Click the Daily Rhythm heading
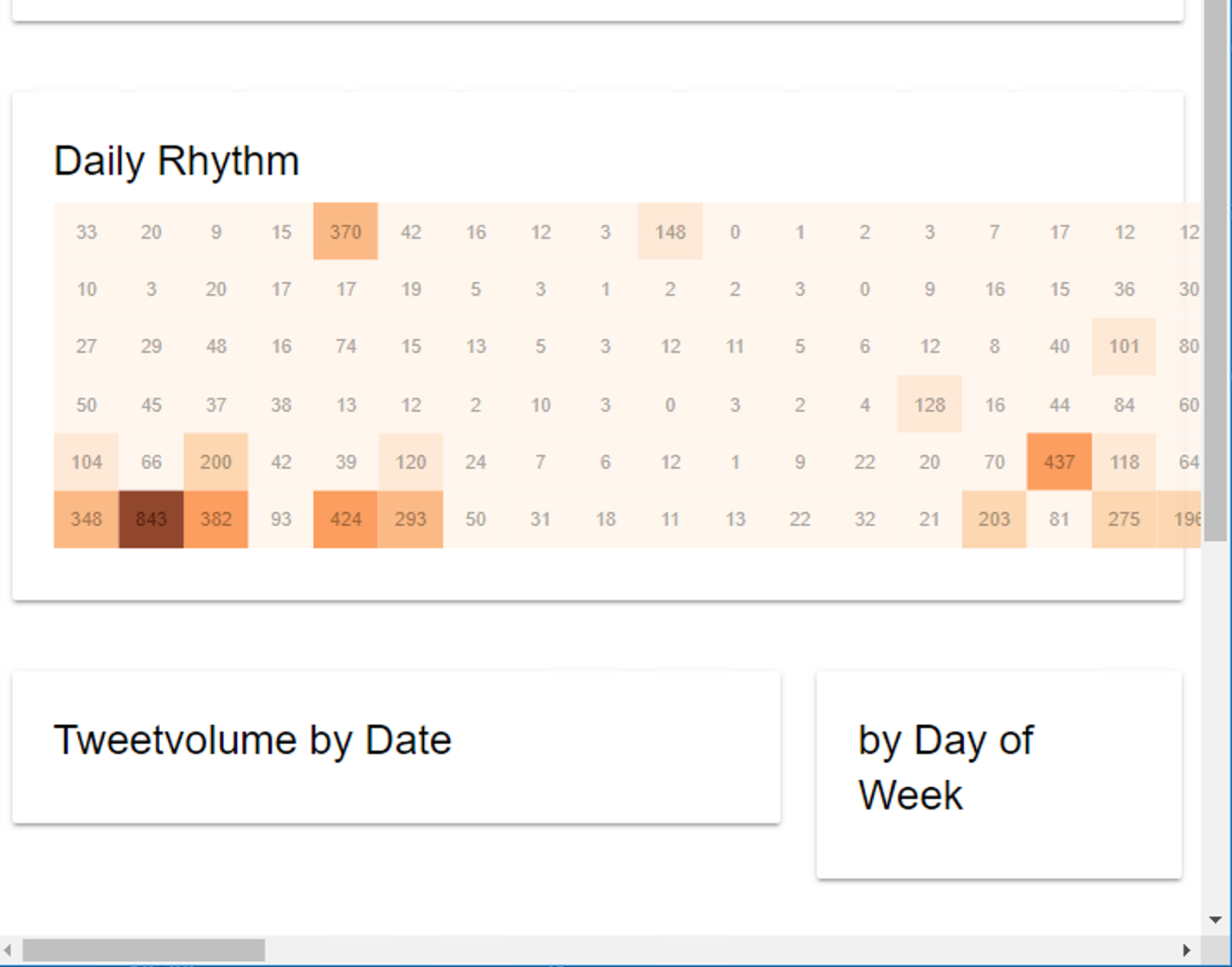This screenshot has width=1232, height=967. tap(176, 159)
